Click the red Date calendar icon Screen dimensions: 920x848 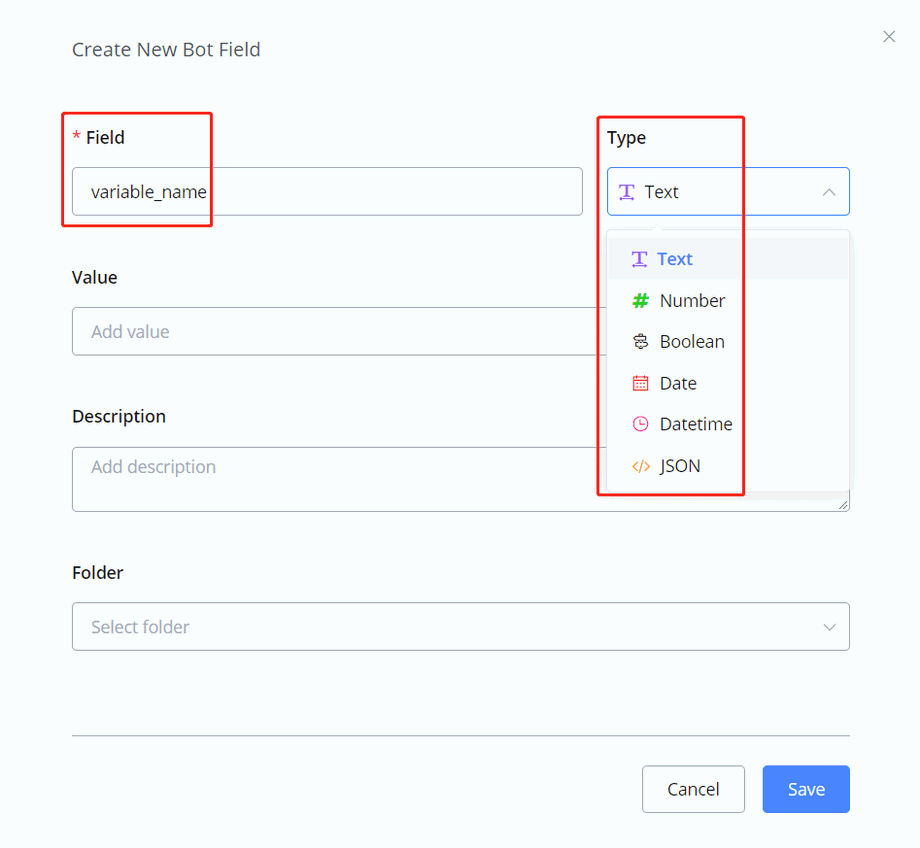641,383
